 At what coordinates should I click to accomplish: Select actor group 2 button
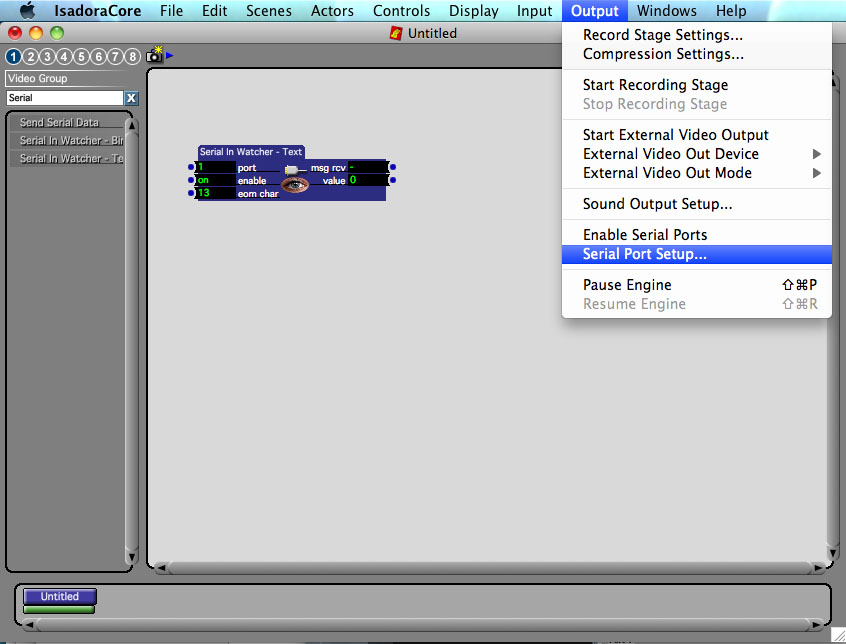click(31, 56)
